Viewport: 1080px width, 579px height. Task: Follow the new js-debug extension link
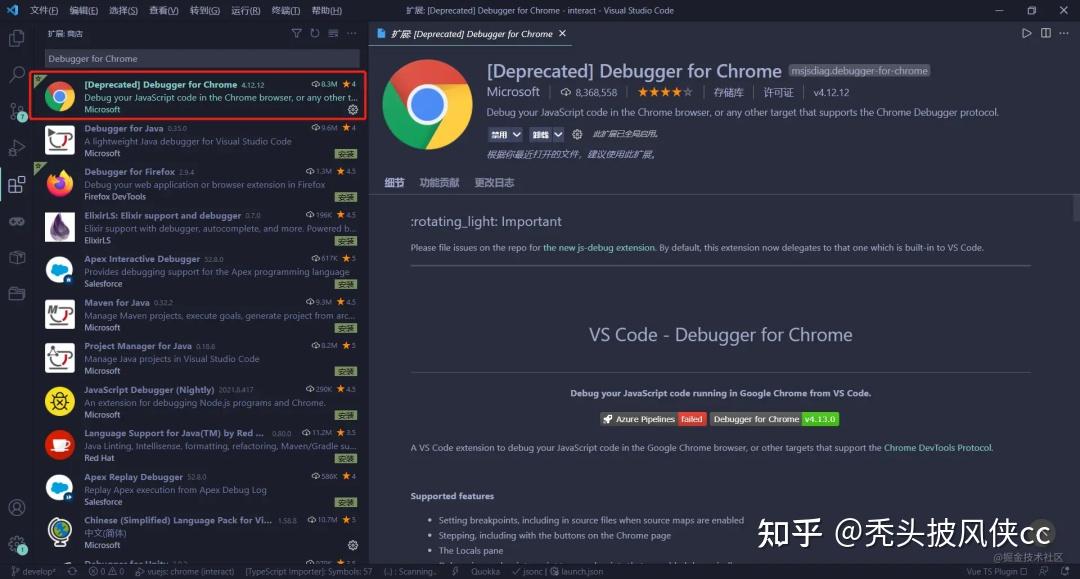click(x=599, y=248)
